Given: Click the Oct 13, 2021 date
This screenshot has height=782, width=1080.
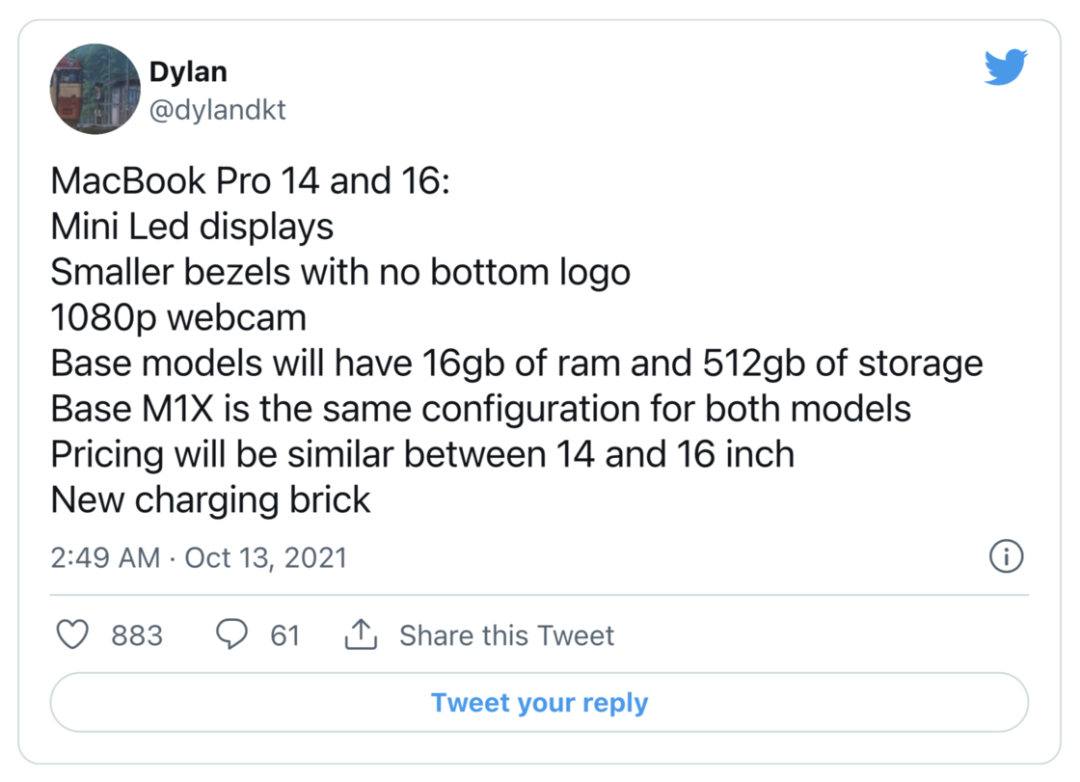Looking at the screenshot, I should pos(266,557).
